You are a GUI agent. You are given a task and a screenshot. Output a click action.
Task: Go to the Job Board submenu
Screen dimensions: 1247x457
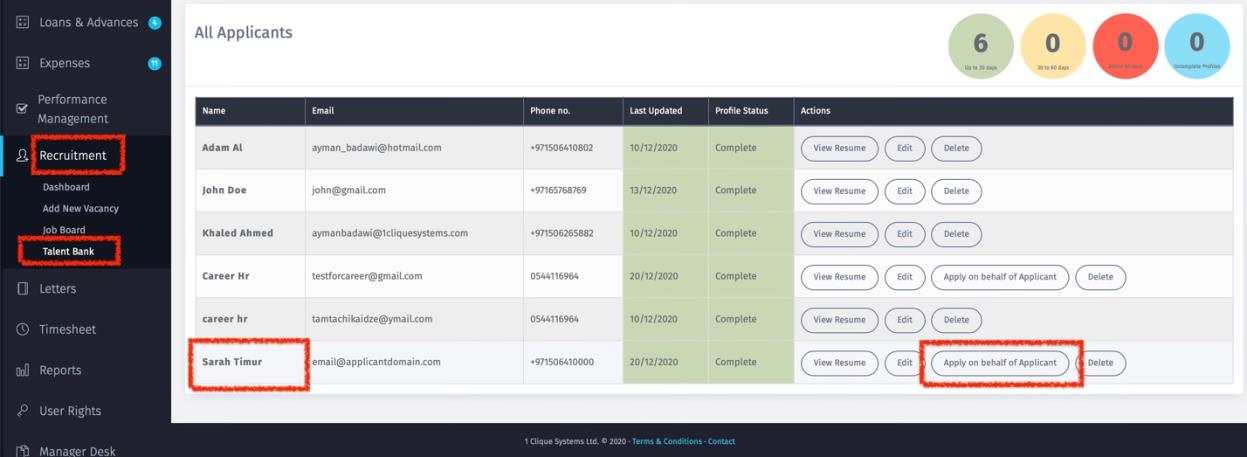[x=66, y=230]
